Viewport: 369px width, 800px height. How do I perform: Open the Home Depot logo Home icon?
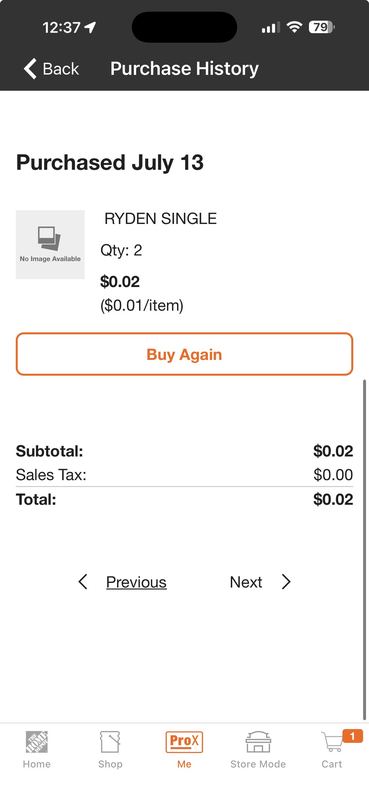[37, 741]
